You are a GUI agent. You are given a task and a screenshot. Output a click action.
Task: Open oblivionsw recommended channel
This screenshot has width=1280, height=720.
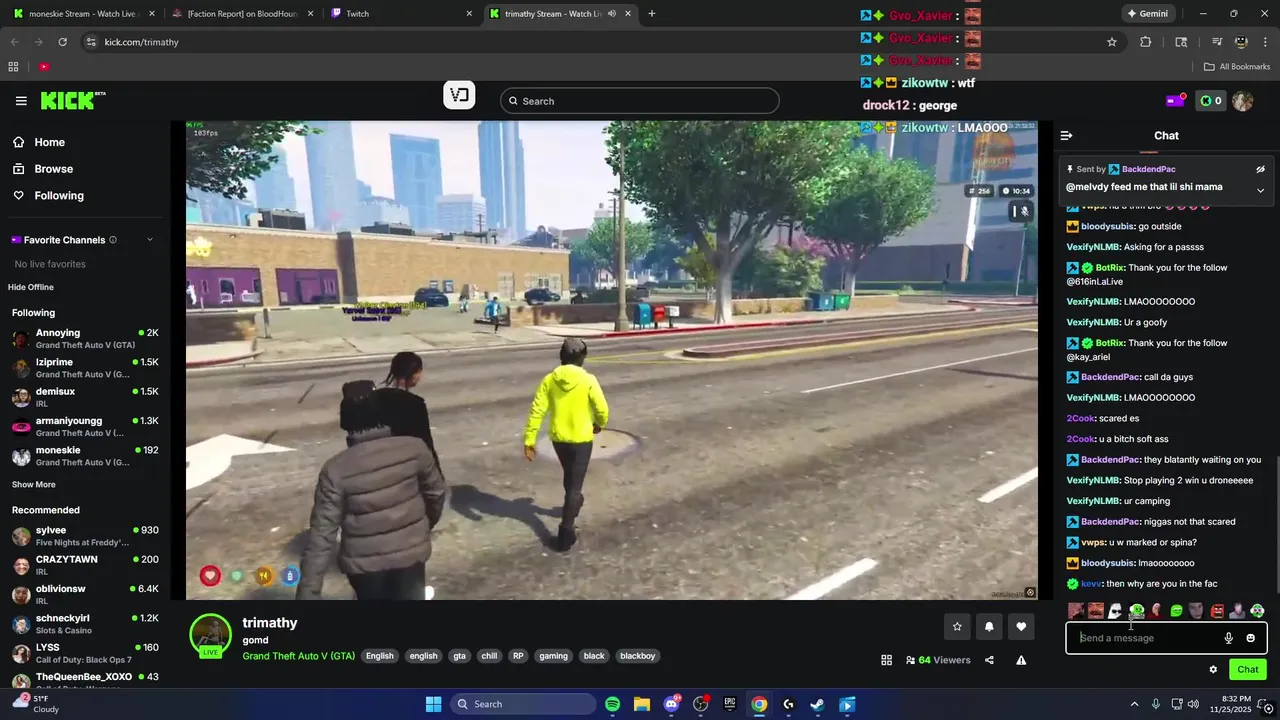(85, 594)
